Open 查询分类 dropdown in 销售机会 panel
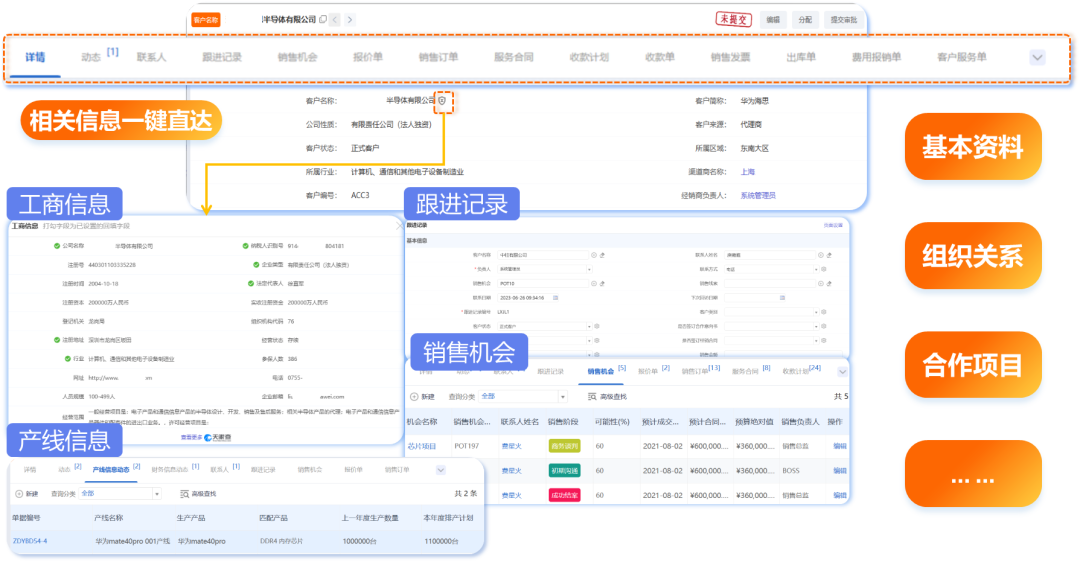1080x562 pixels. pyautogui.click(x=523, y=397)
